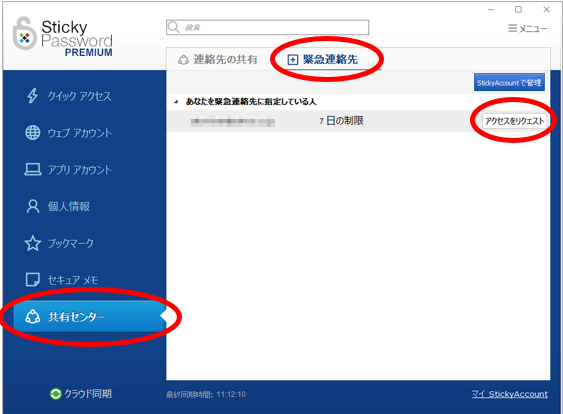Image resolution: width=563 pixels, height=414 pixels.
Task: Click the App Accounts laptop icon
Action: 33,169
